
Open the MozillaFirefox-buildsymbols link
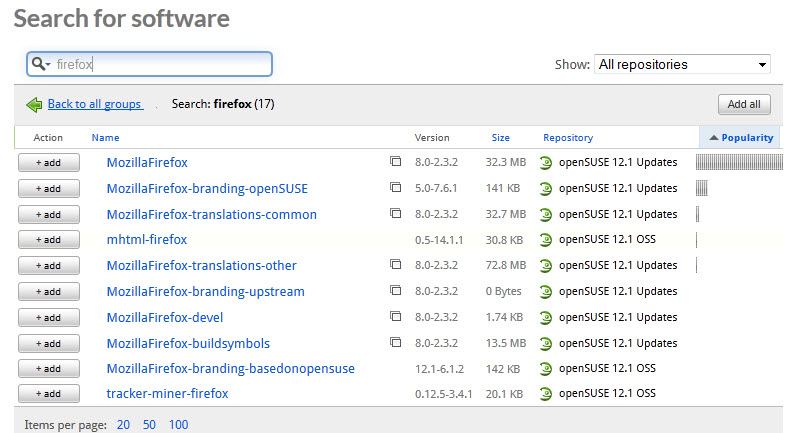pos(188,344)
